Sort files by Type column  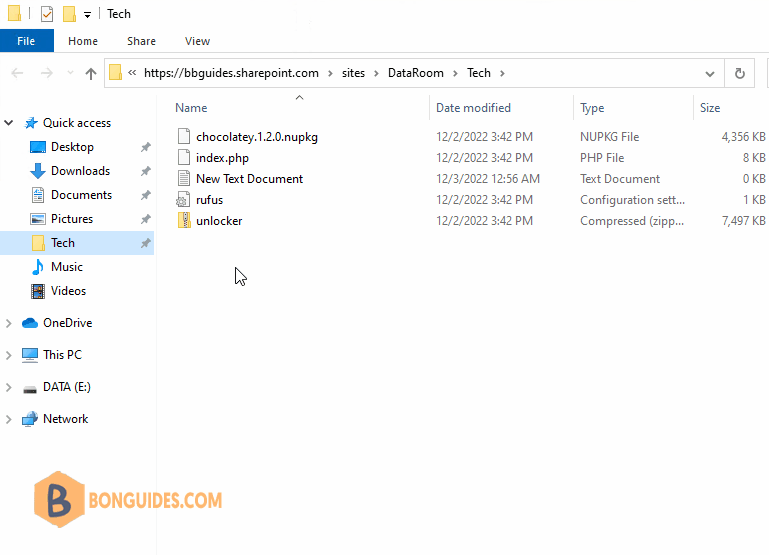[x=592, y=108]
